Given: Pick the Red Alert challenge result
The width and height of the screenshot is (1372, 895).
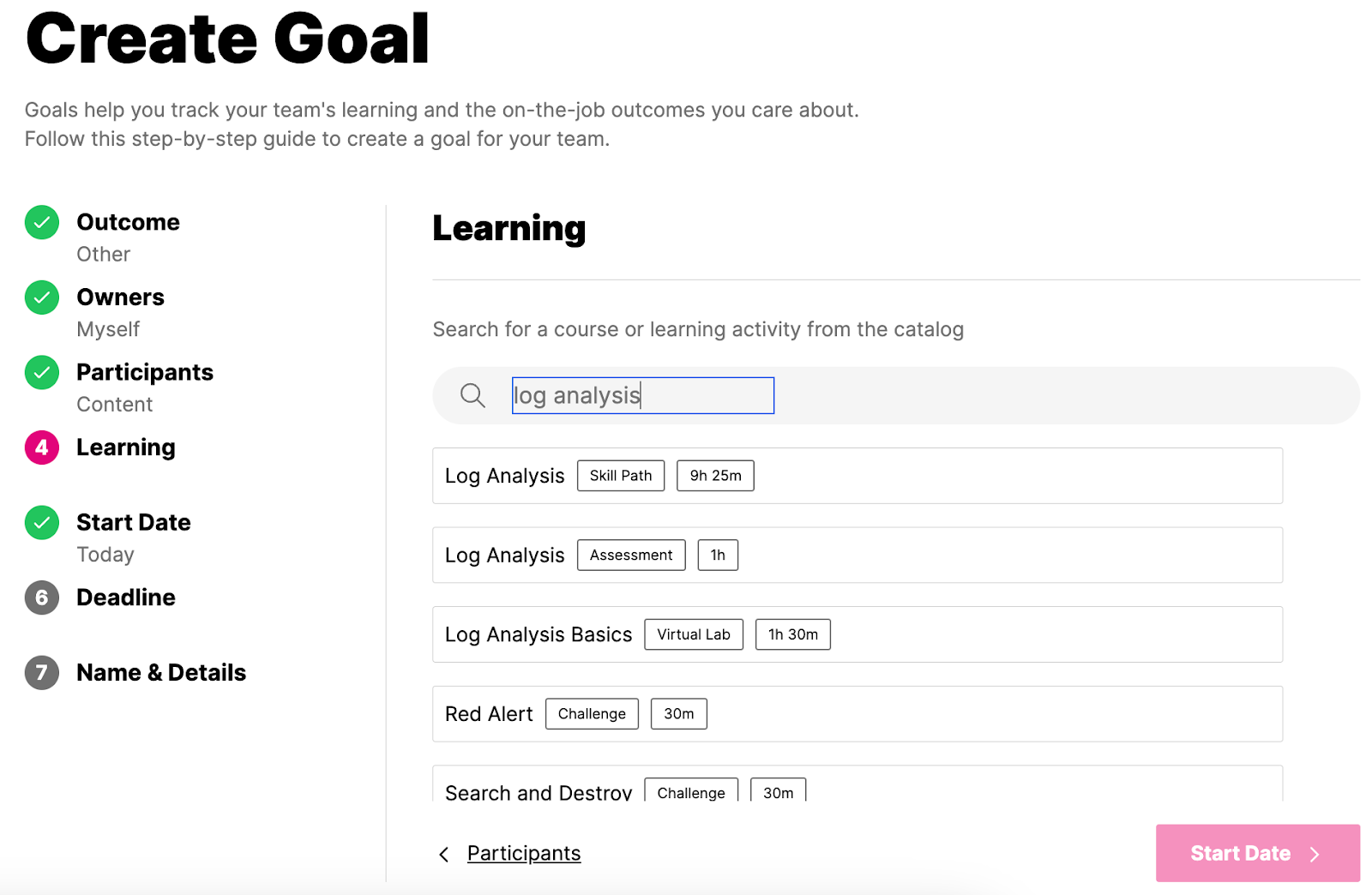Looking at the screenshot, I should 857,714.
